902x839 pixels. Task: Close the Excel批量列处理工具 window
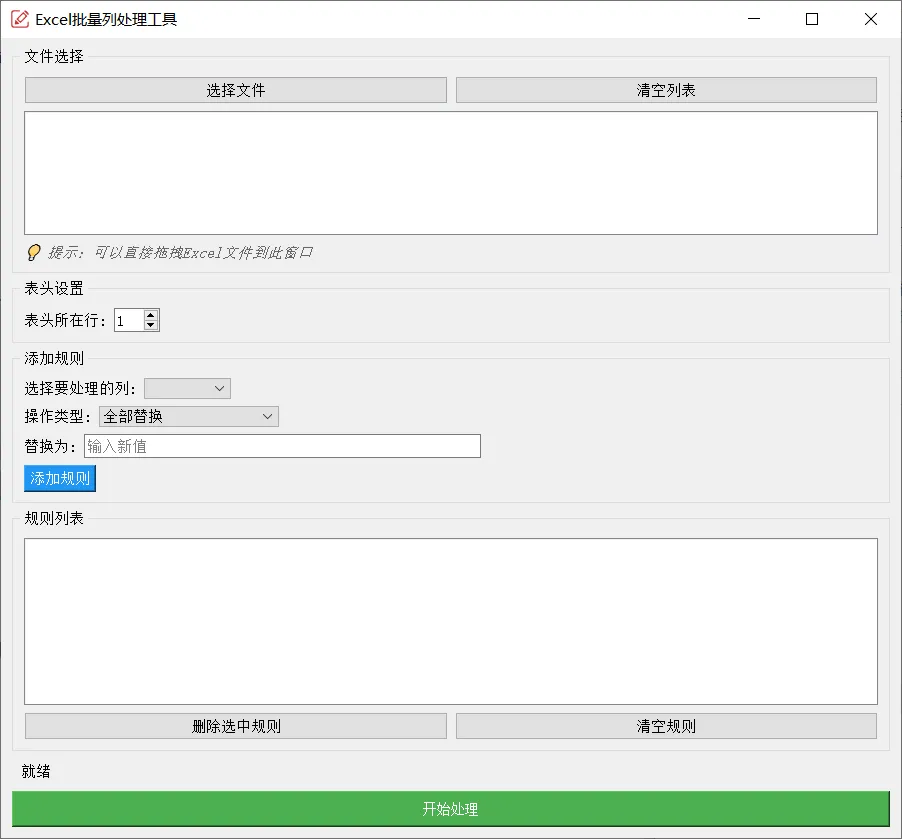tap(871, 19)
